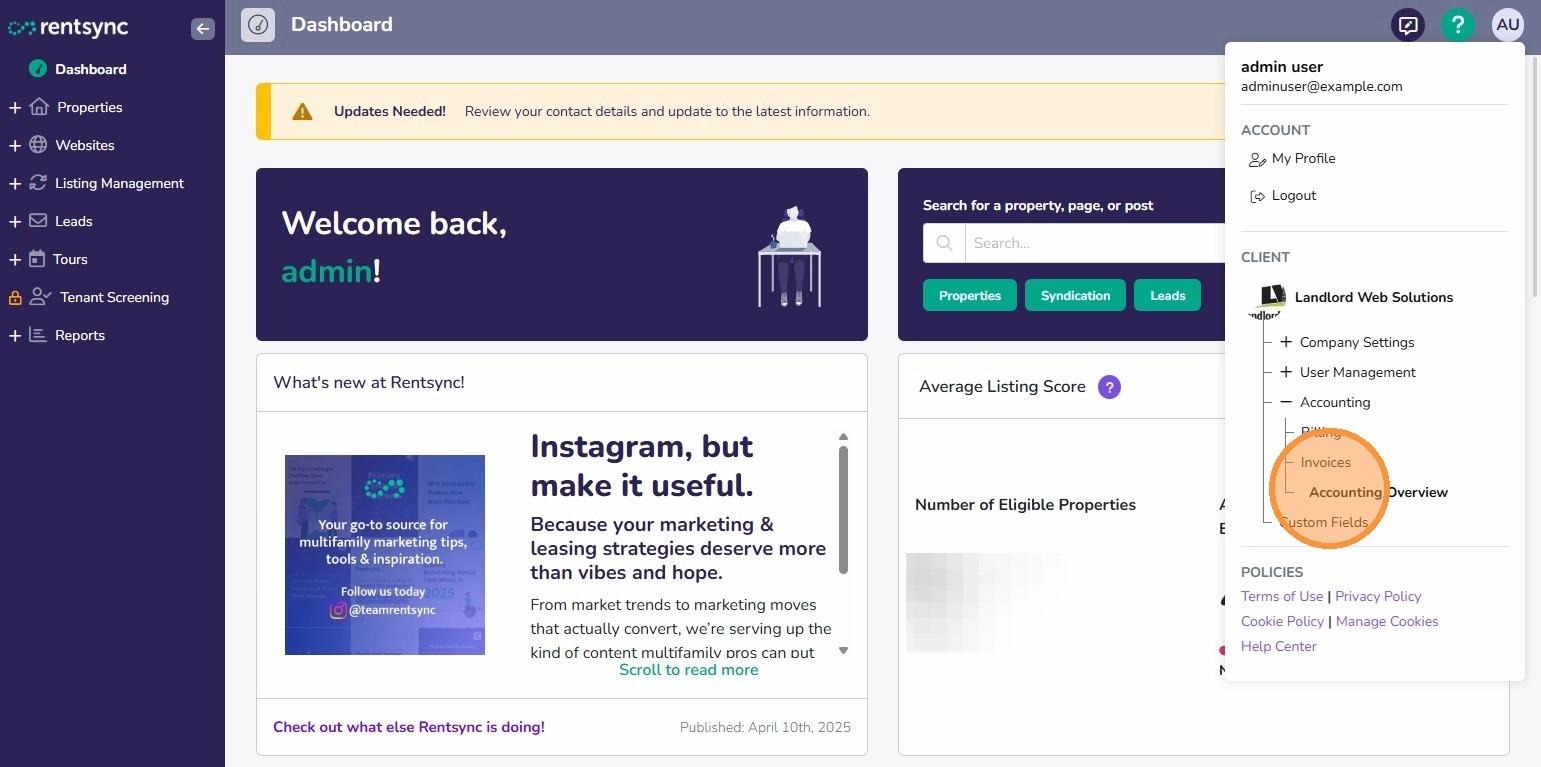The height and width of the screenshot is (767, 1541).
Task: Expand User Management in the client tree
Action: [x=1286, y=372]
